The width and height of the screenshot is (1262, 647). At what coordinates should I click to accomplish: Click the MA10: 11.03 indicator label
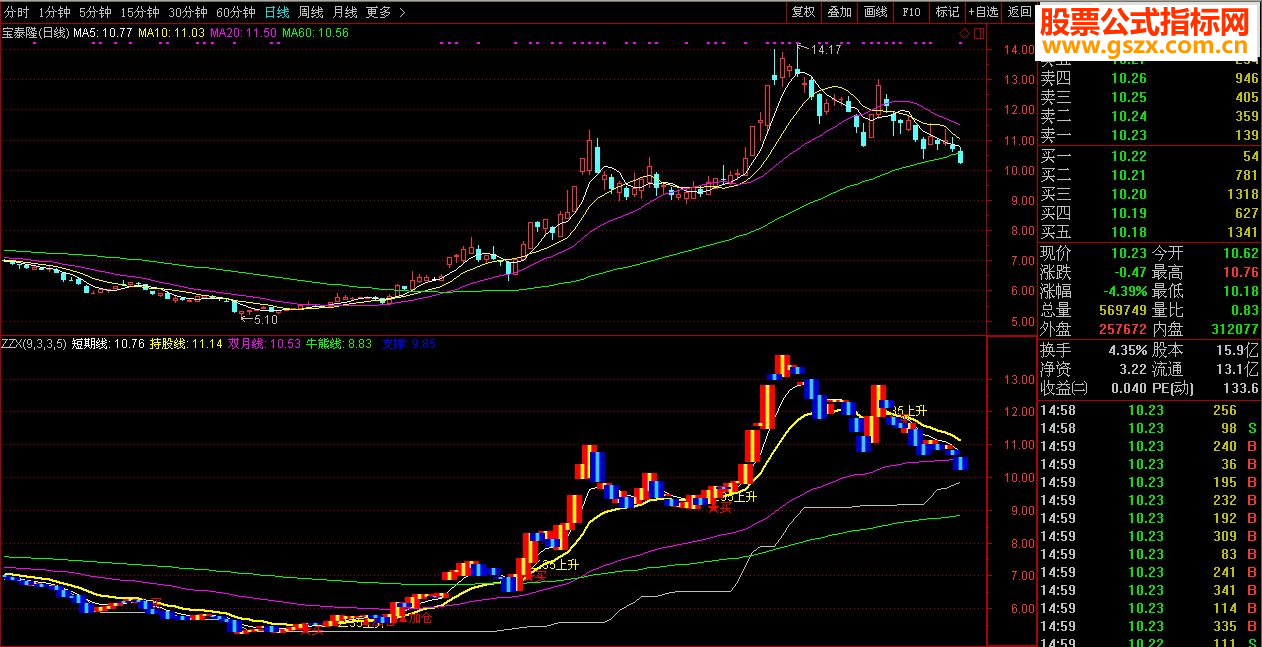coord(172,33)
